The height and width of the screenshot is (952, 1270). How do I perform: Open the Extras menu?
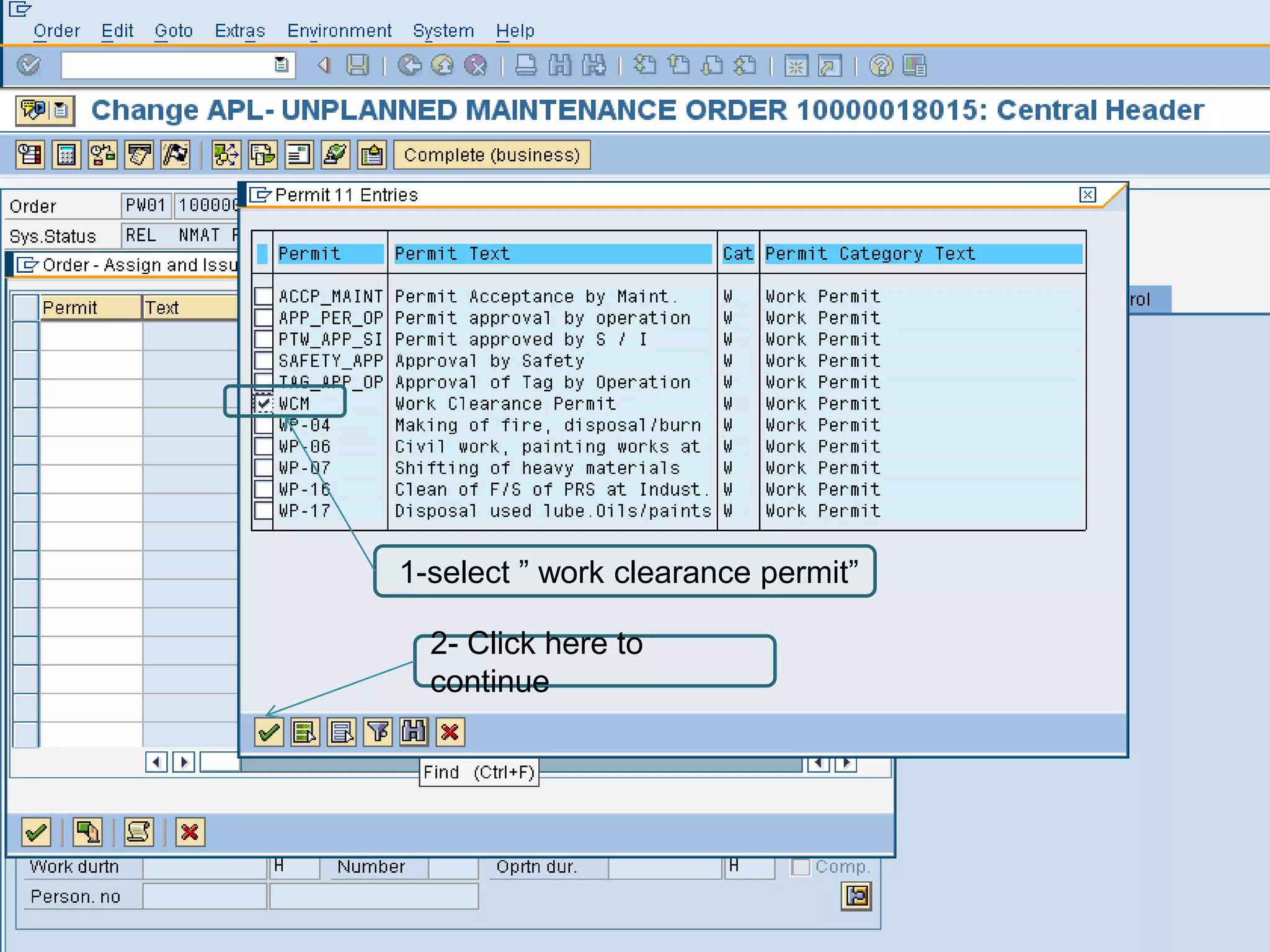(x=240, y=30)
